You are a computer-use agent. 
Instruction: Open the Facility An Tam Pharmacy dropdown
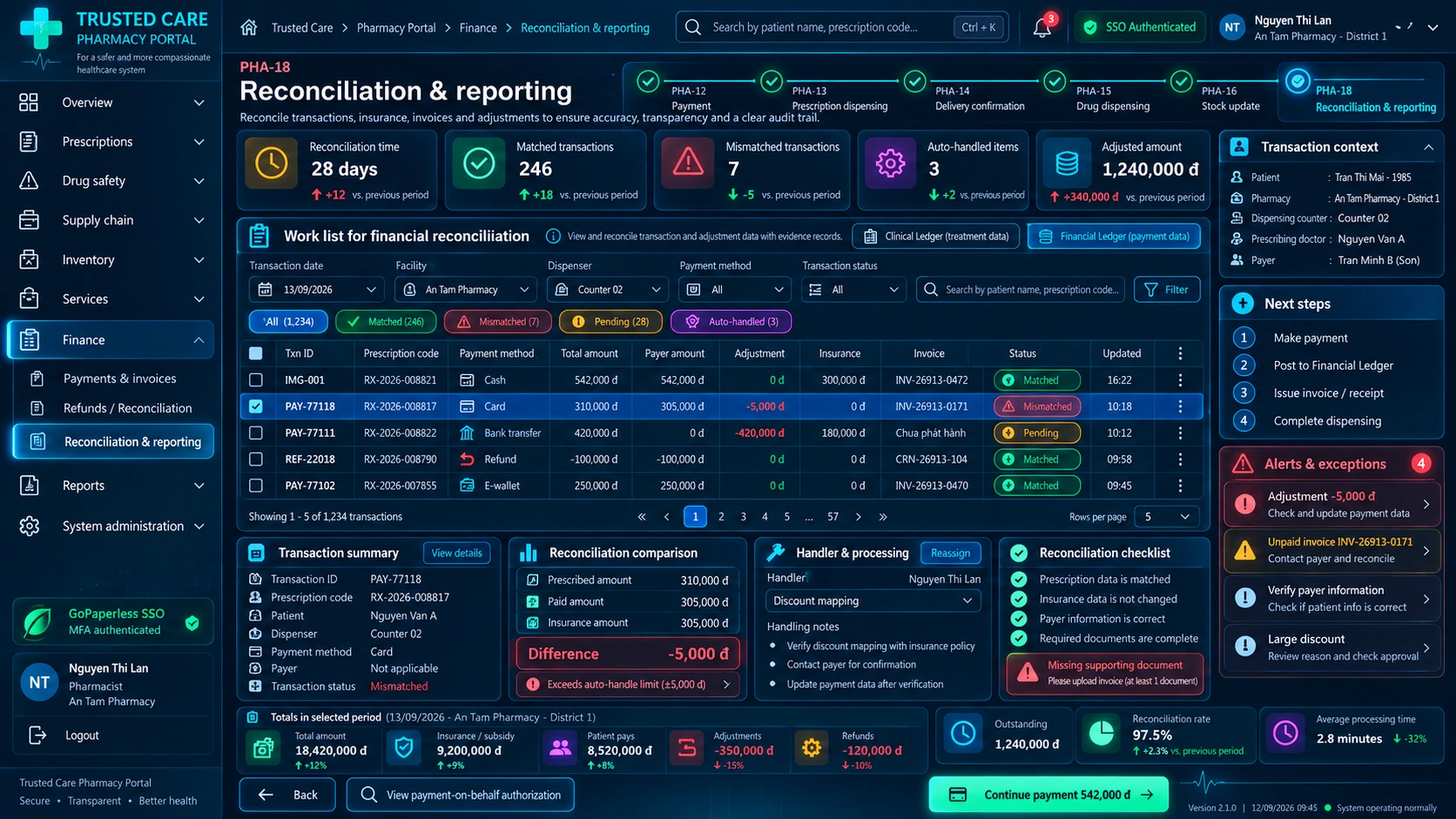466,290
